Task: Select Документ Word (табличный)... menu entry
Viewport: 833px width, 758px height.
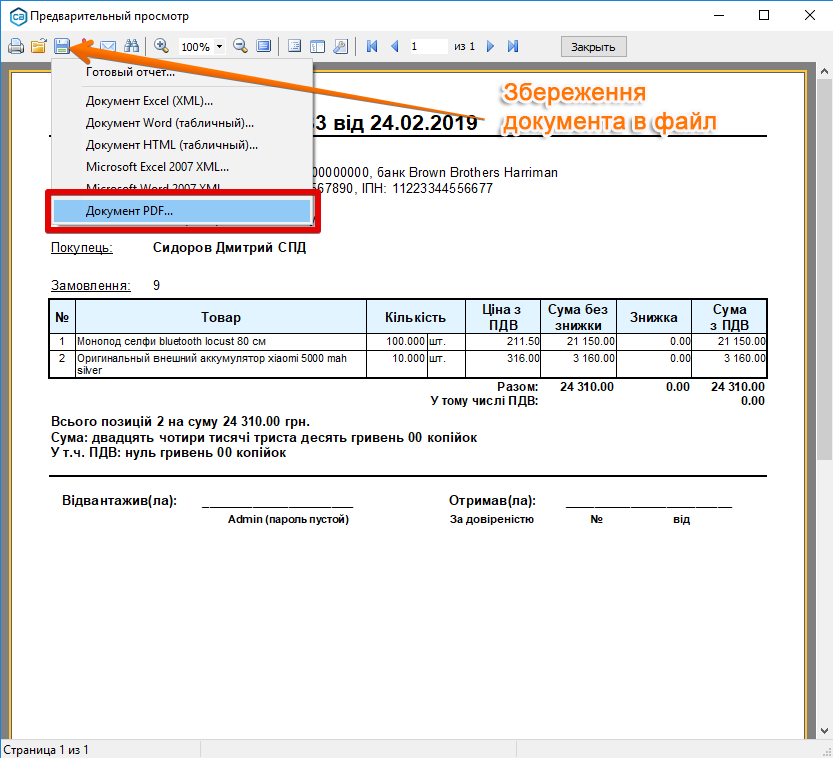Action: pos(182,123)
